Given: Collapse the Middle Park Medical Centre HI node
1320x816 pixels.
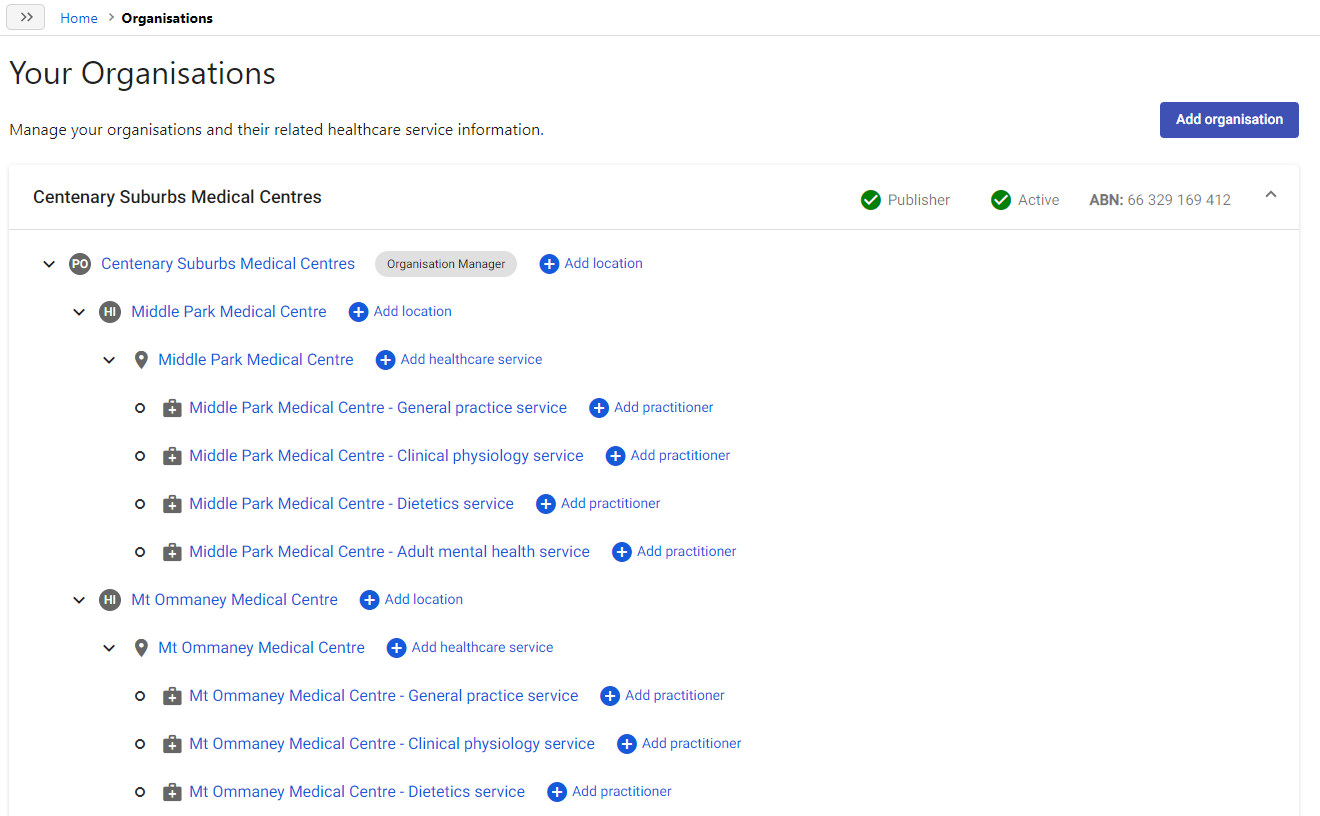Looking at the screenshot, I should coord(79,312).
